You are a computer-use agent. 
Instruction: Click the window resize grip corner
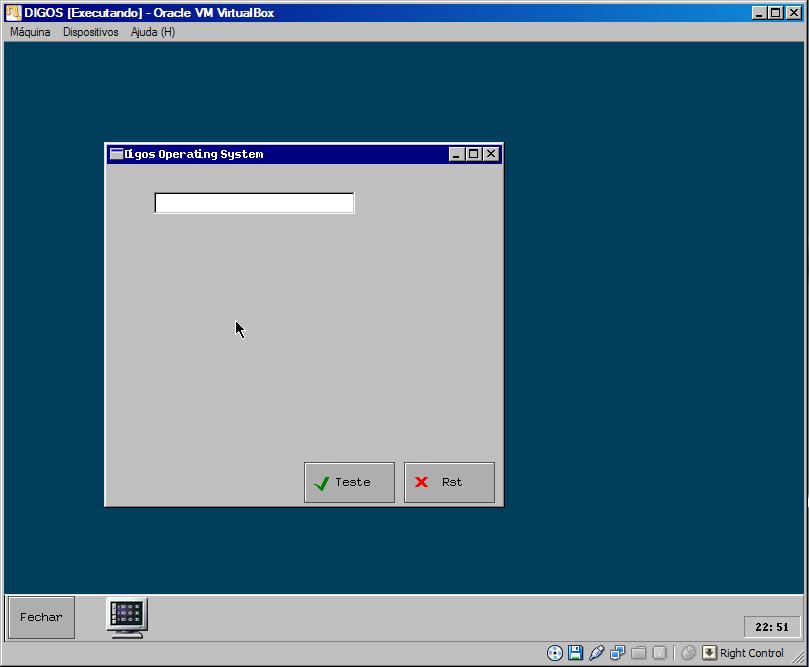pos(799,656)
